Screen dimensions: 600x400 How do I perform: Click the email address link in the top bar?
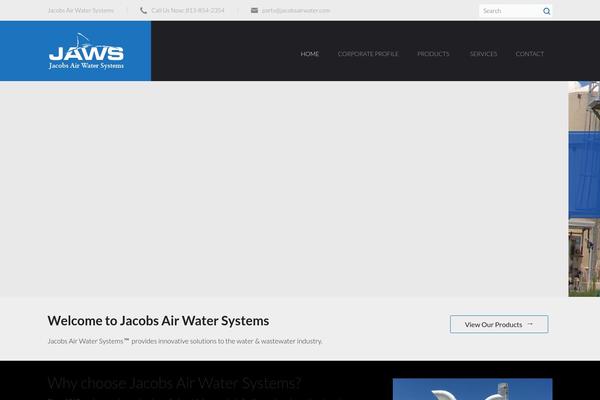point(296,10)
